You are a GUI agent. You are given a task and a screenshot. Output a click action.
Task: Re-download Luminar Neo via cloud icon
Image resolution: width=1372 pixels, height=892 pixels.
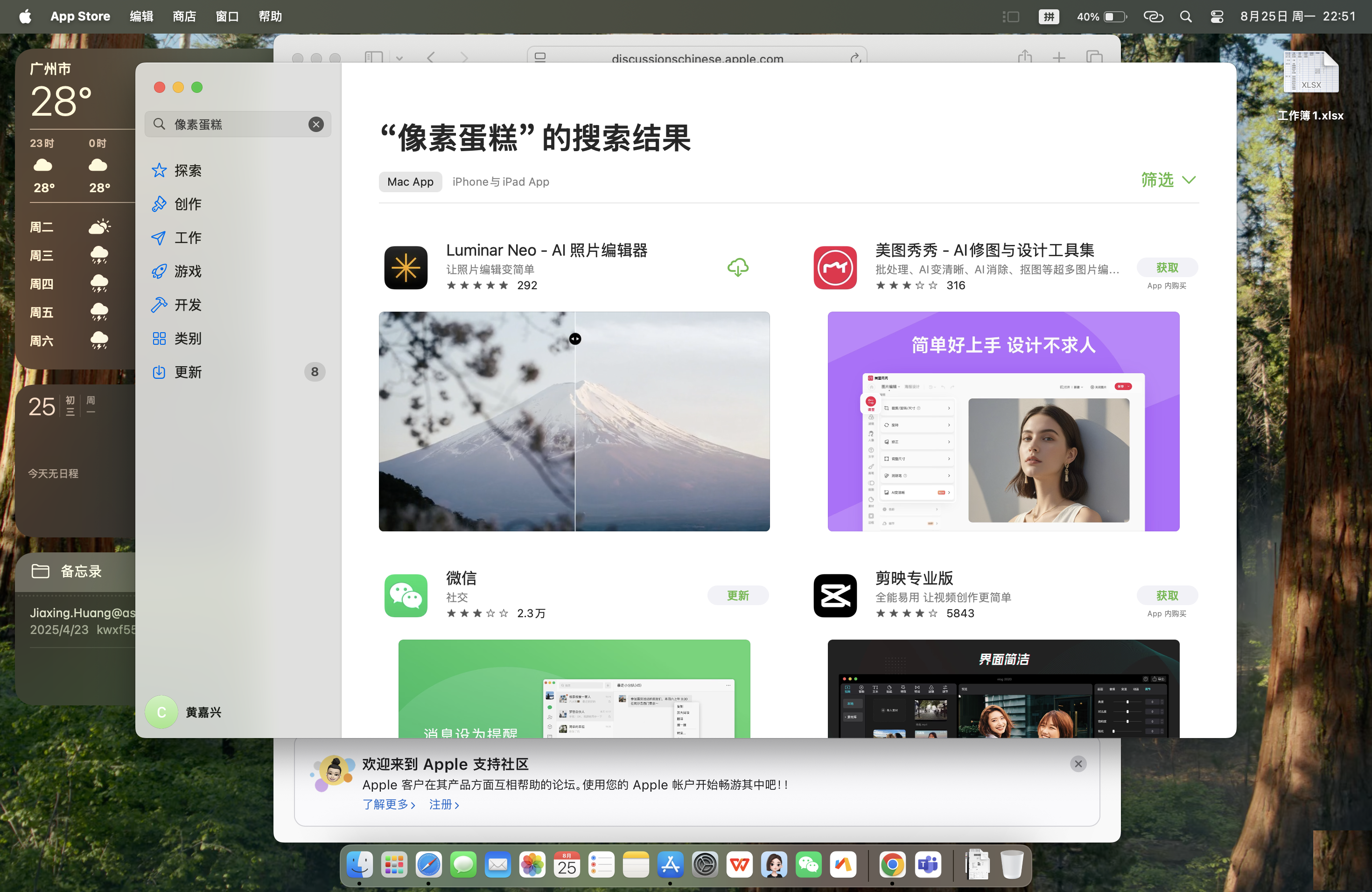click(737, 267)
